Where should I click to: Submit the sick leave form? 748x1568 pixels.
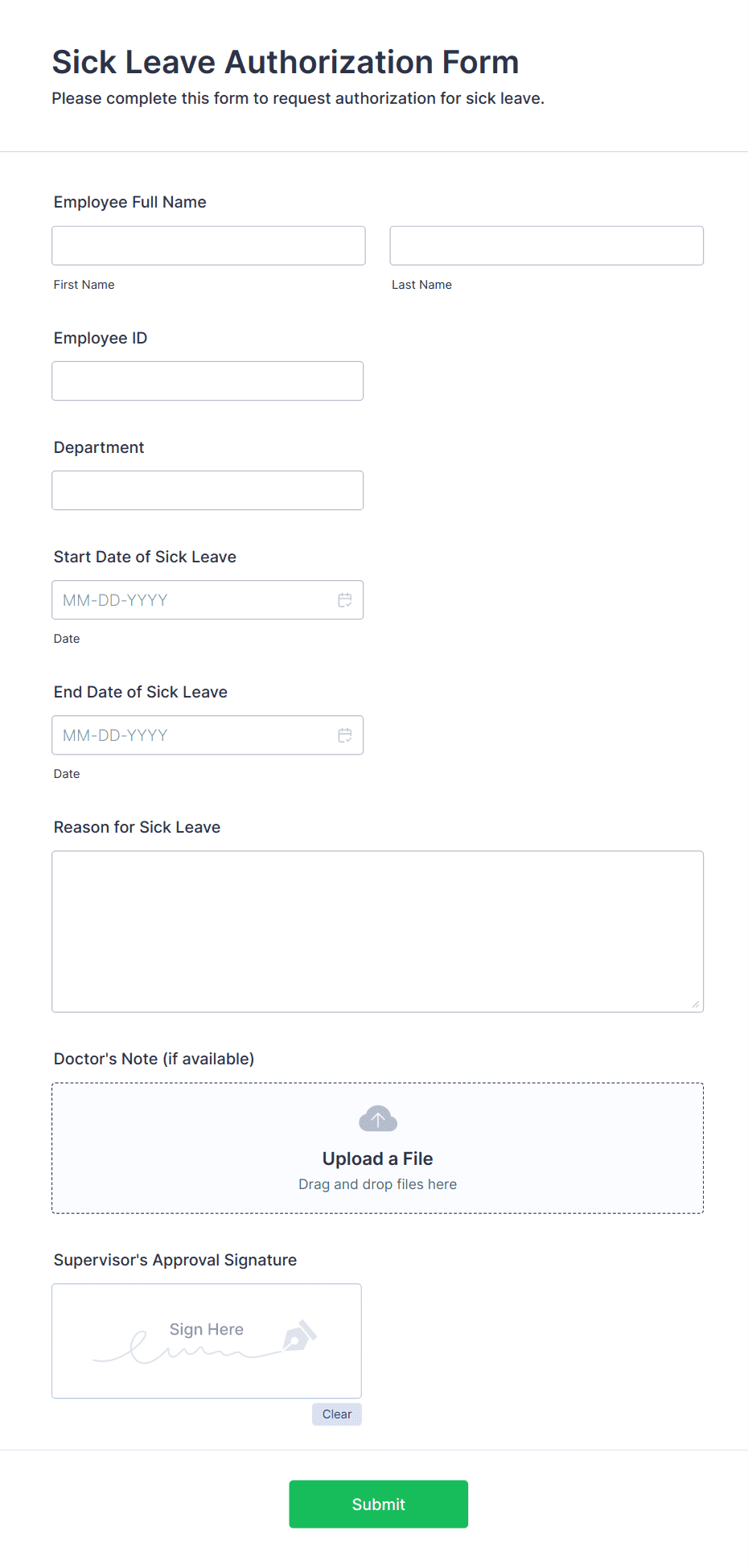pyautogui.click(x=379, y=1504)
